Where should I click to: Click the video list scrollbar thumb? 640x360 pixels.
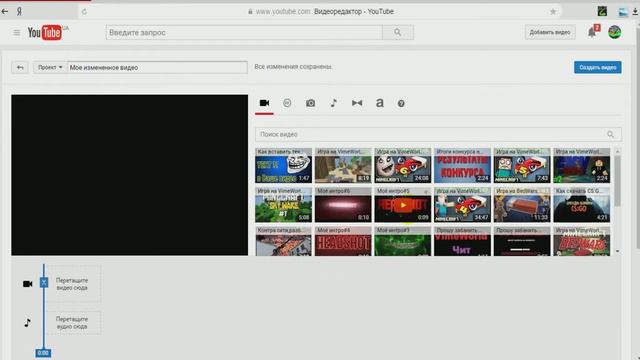coord(617,181)
